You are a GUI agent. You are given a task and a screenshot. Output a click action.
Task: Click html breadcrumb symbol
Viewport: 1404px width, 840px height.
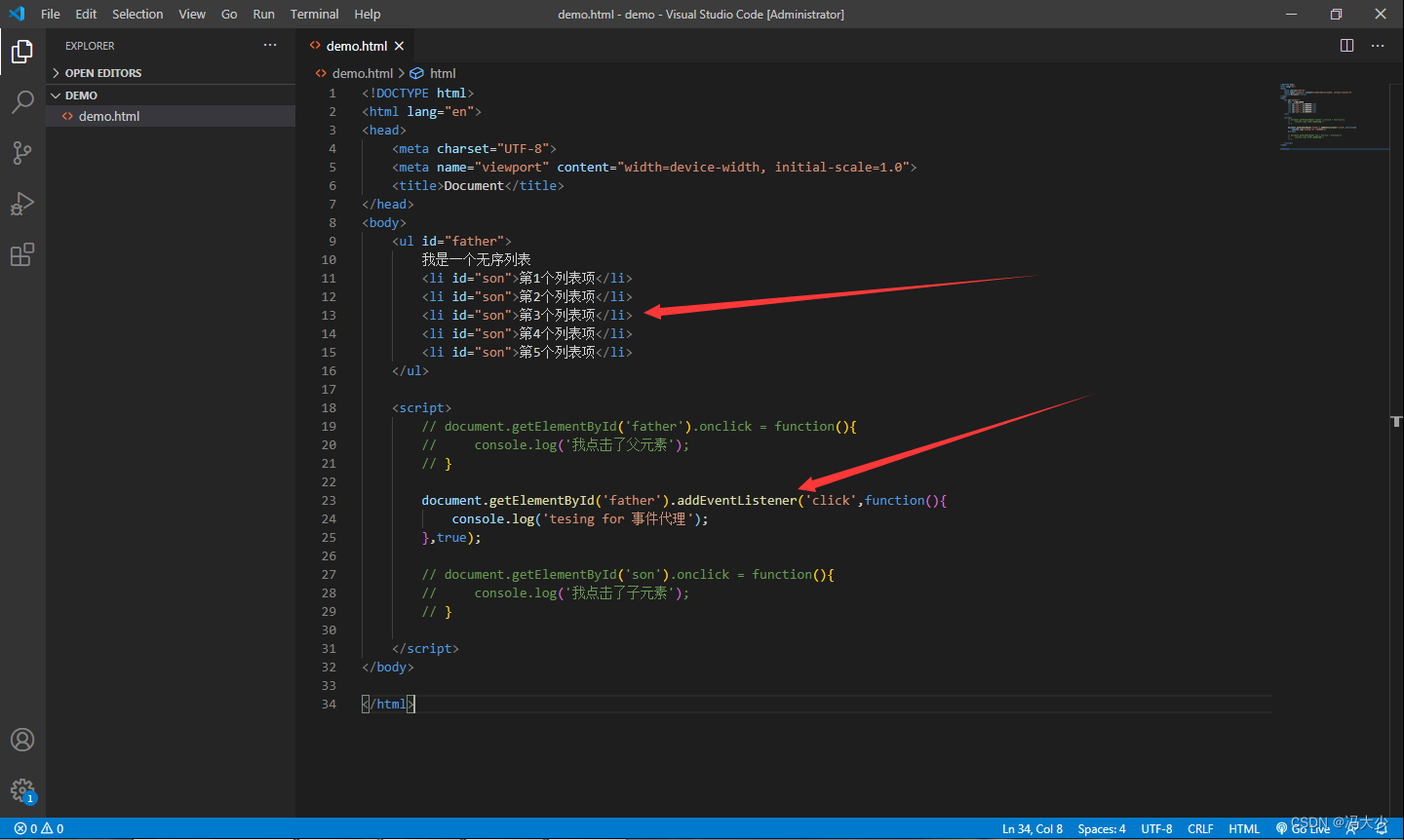click(x=433, y=73)
